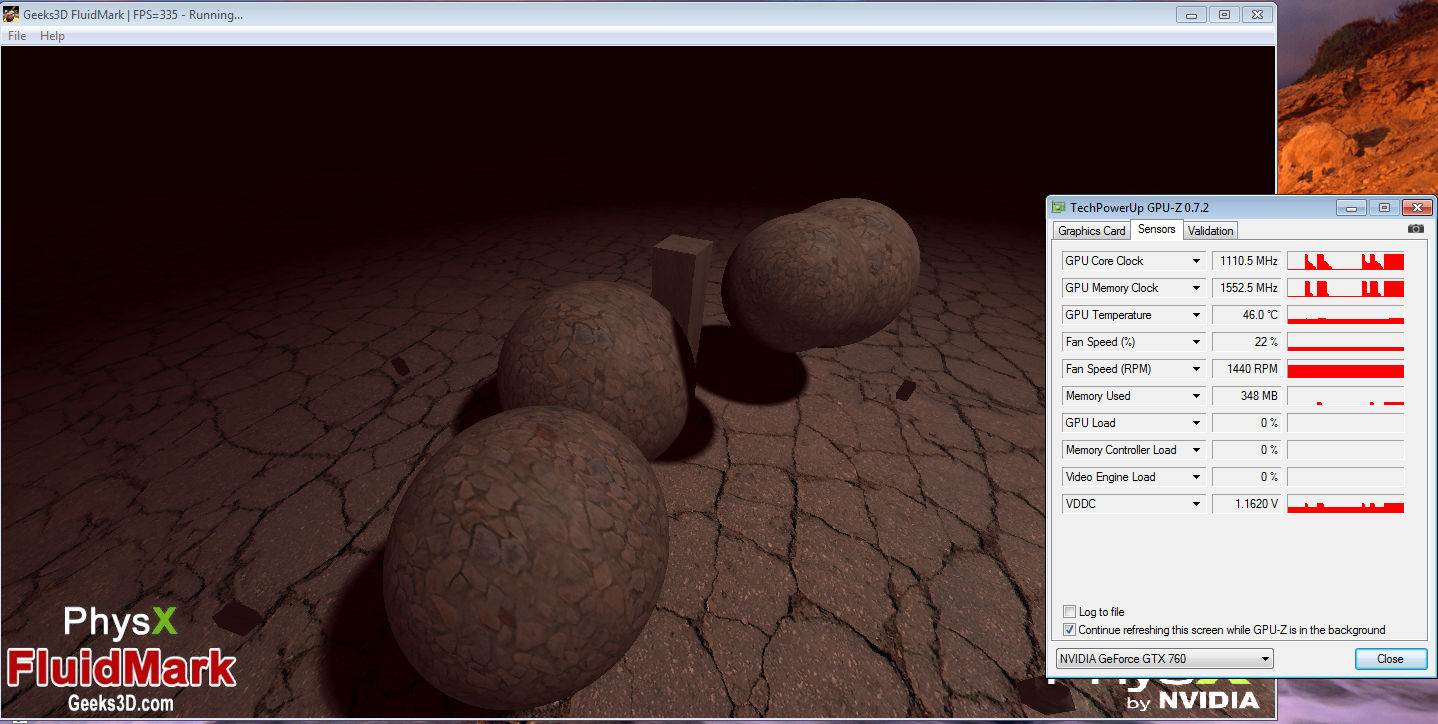Screen dimensions: 1438x724
Task: Click the GPU Temperature history graph
Action: pos(1345,315)
